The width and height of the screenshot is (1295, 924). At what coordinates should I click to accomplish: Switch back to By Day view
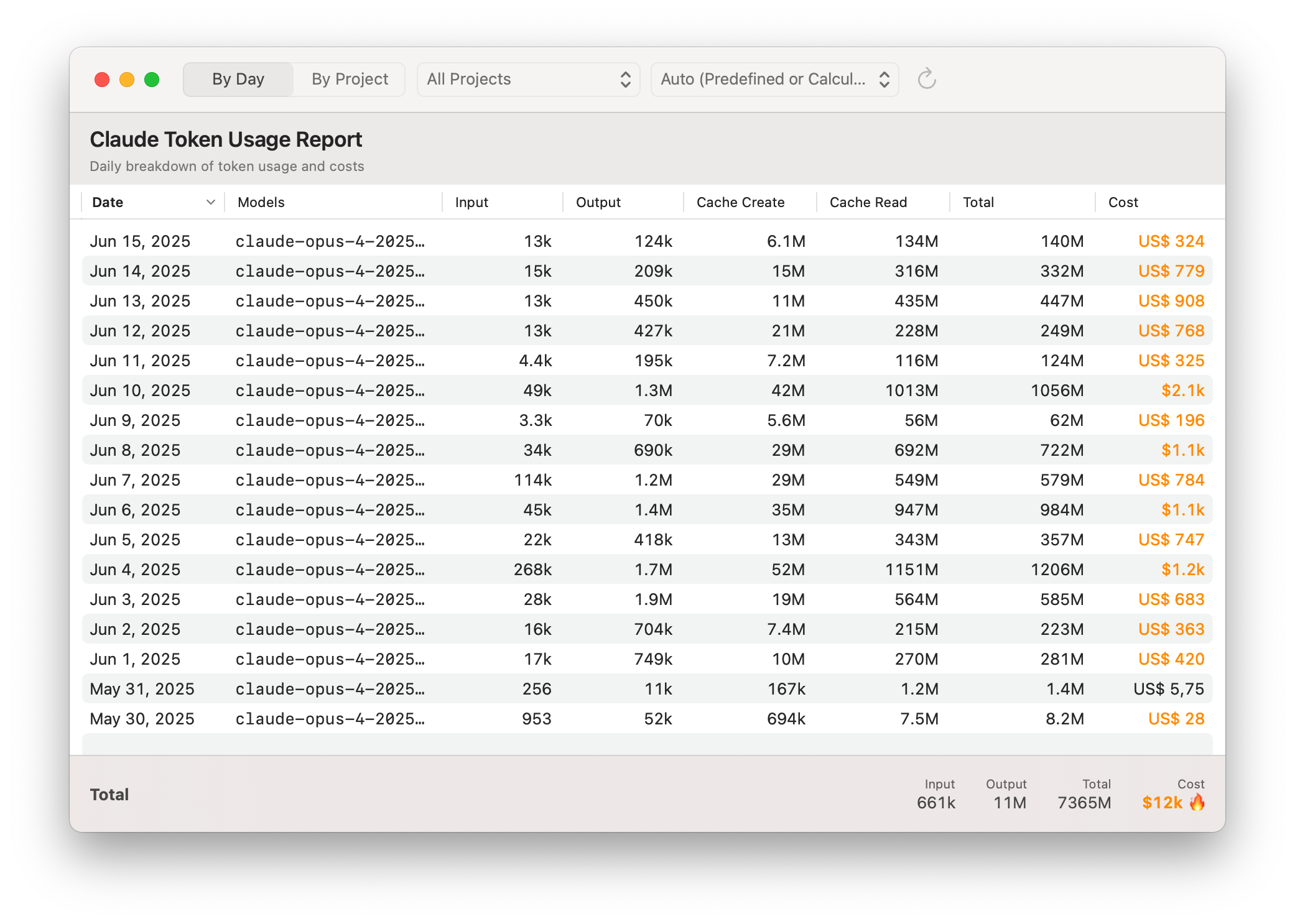pyautogui.click(x=238, y=79)
